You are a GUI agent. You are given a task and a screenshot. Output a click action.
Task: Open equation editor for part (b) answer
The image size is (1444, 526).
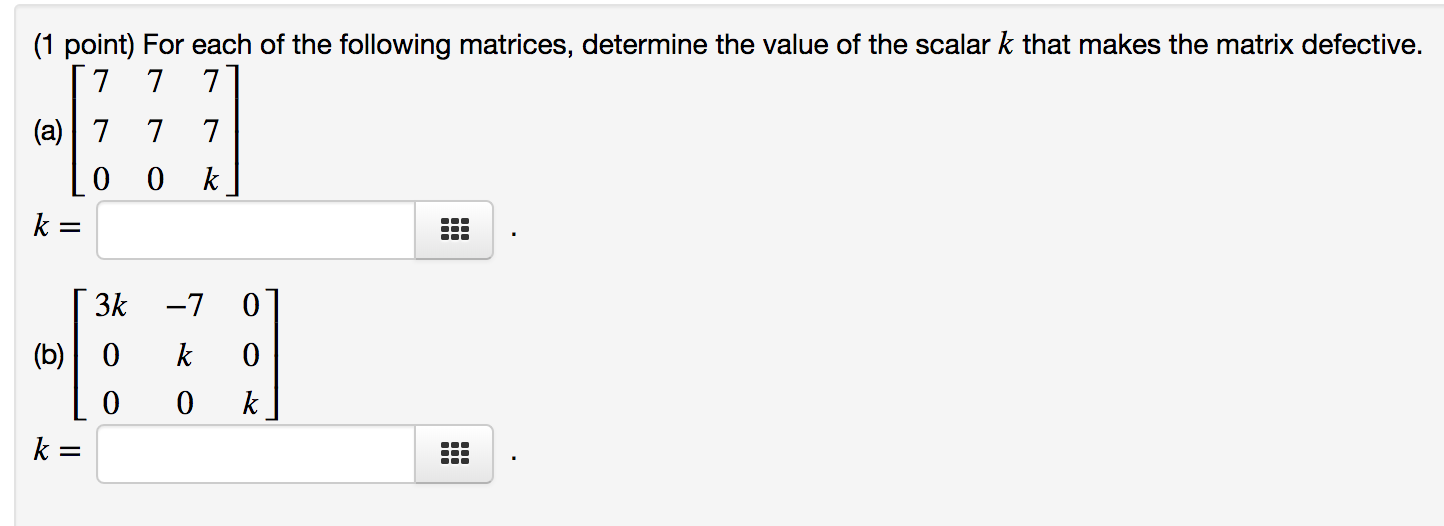pos(454,454)
